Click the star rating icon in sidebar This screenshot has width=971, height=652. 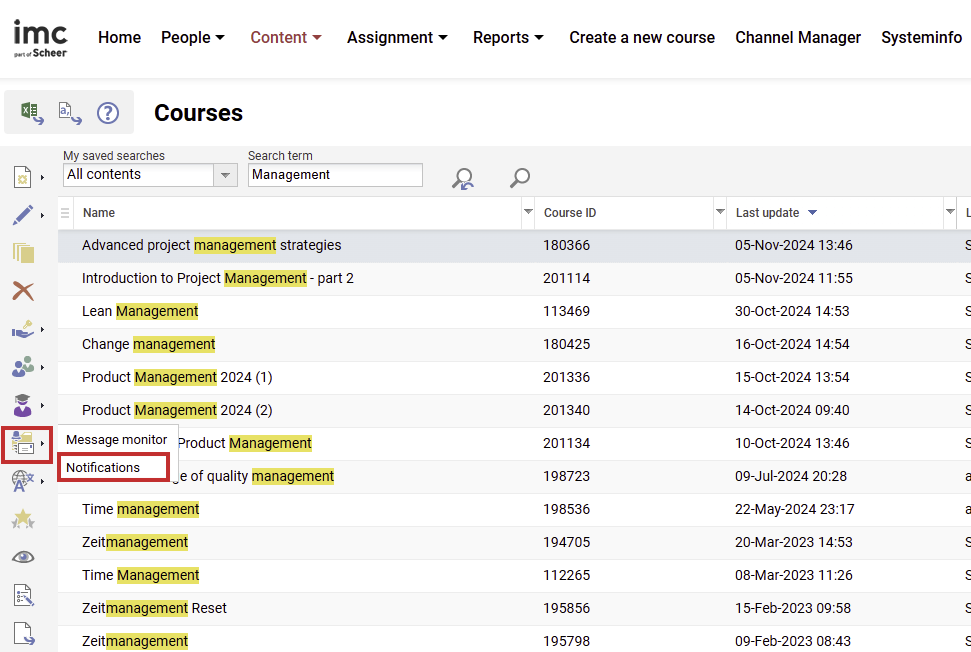point(23,519)
